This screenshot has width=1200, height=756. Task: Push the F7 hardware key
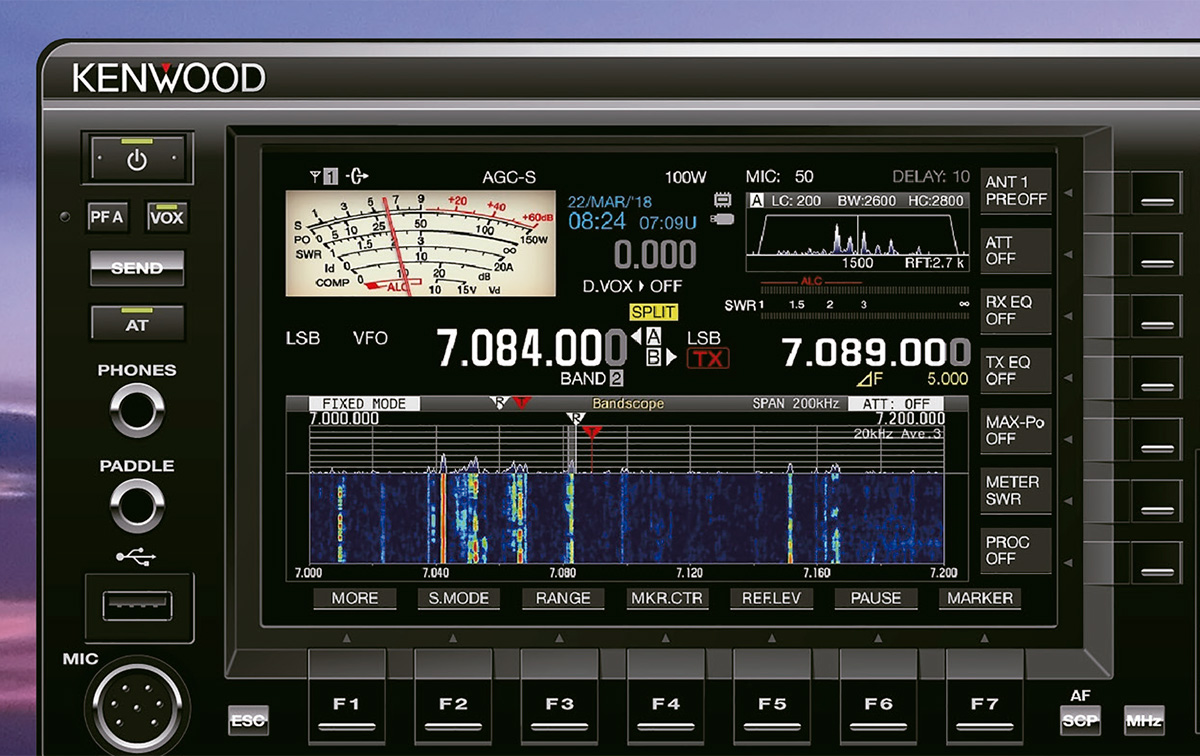[984, 697]
